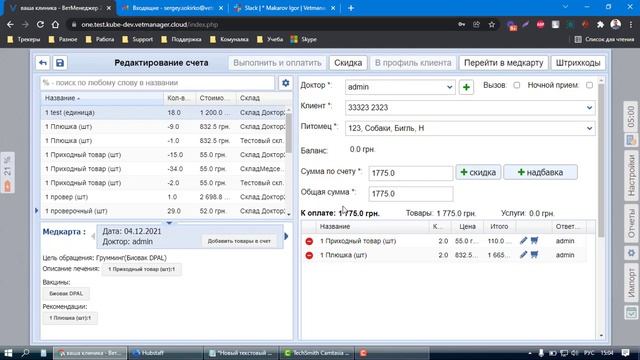Click Перейти в медкарту button
Screen dimensions: 640x360
pos(504,63)
